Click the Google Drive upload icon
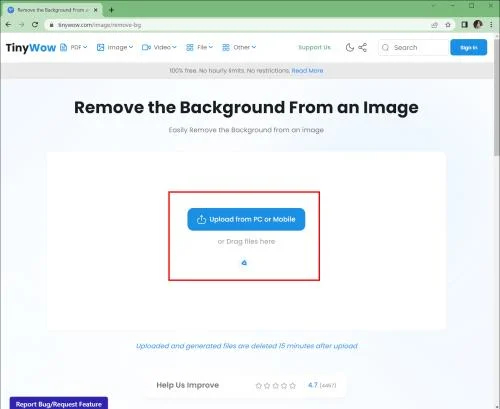Image resolution: width=500 pixels, height=409 pixels. coord(244,263)
